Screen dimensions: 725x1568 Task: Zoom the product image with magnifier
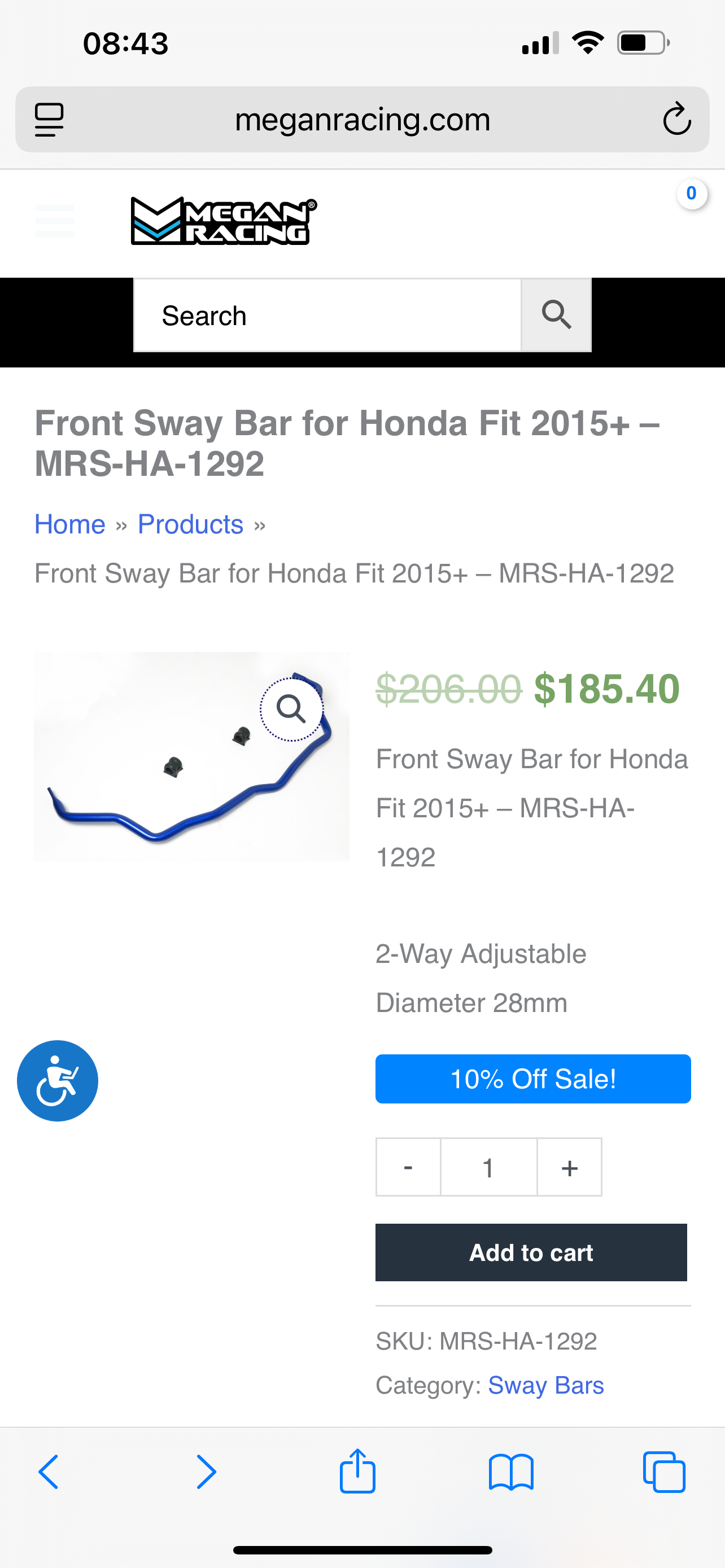pos(291,709)
